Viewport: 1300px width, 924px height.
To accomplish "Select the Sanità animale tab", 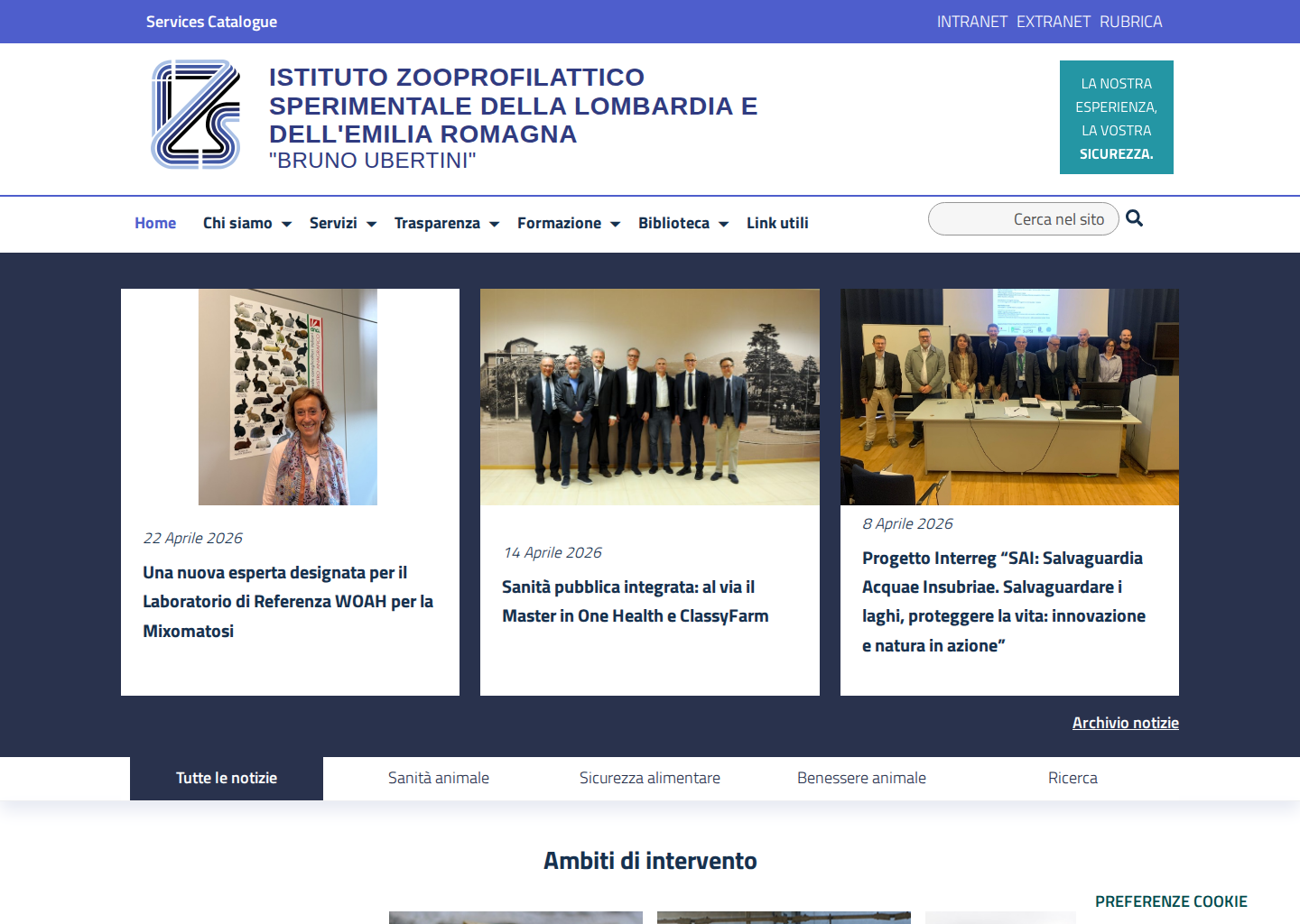I will 439,778.
